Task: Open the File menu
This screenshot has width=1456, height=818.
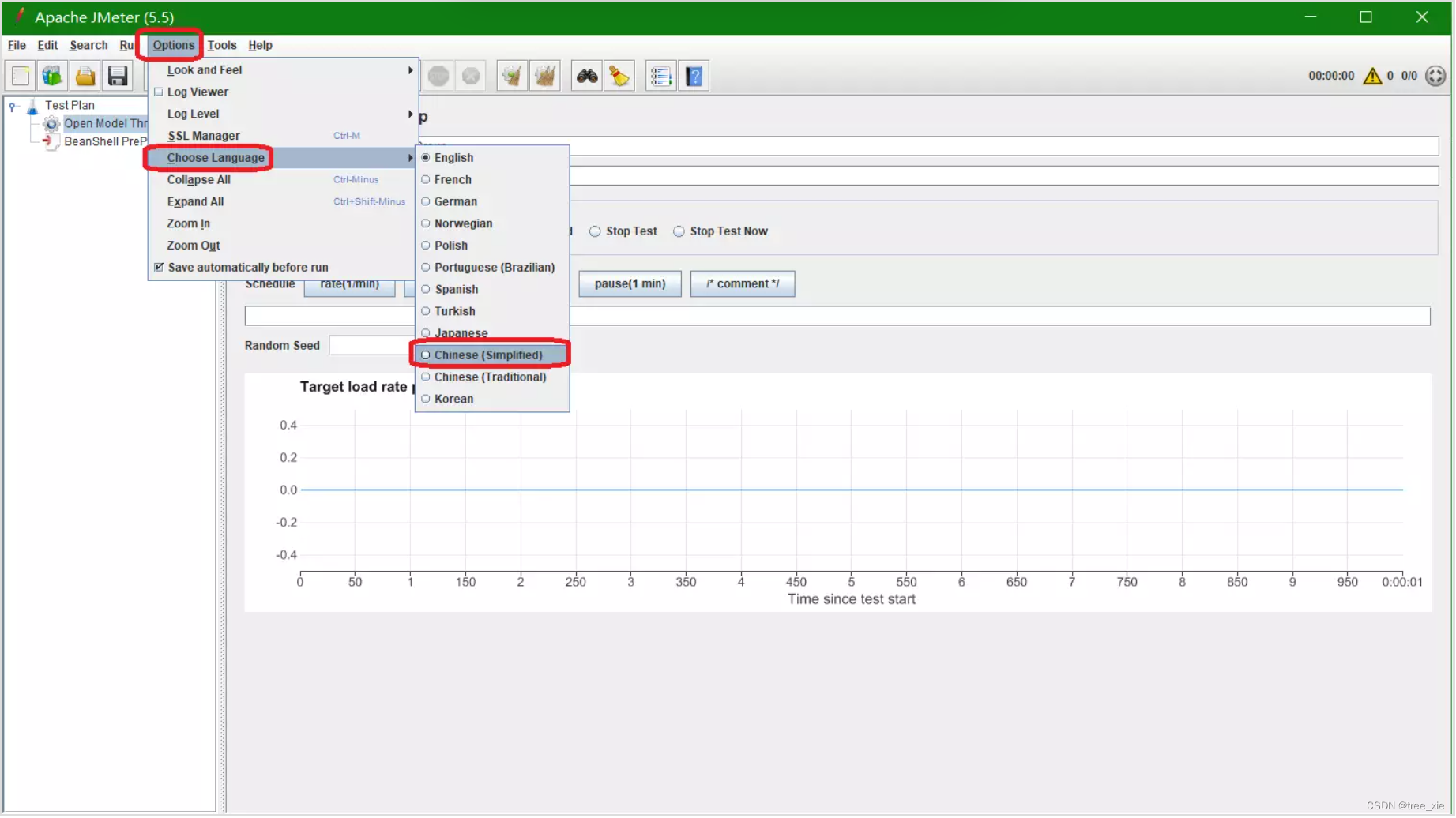Action: pyautogui.click(x=17, y=46)
